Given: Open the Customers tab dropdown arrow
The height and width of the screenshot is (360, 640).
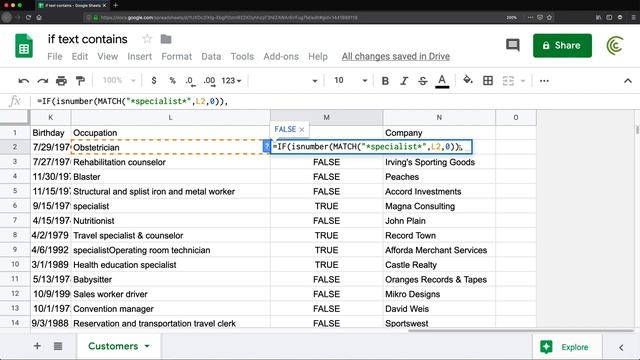Looking at the screenshot, I should tap(147, 346).
